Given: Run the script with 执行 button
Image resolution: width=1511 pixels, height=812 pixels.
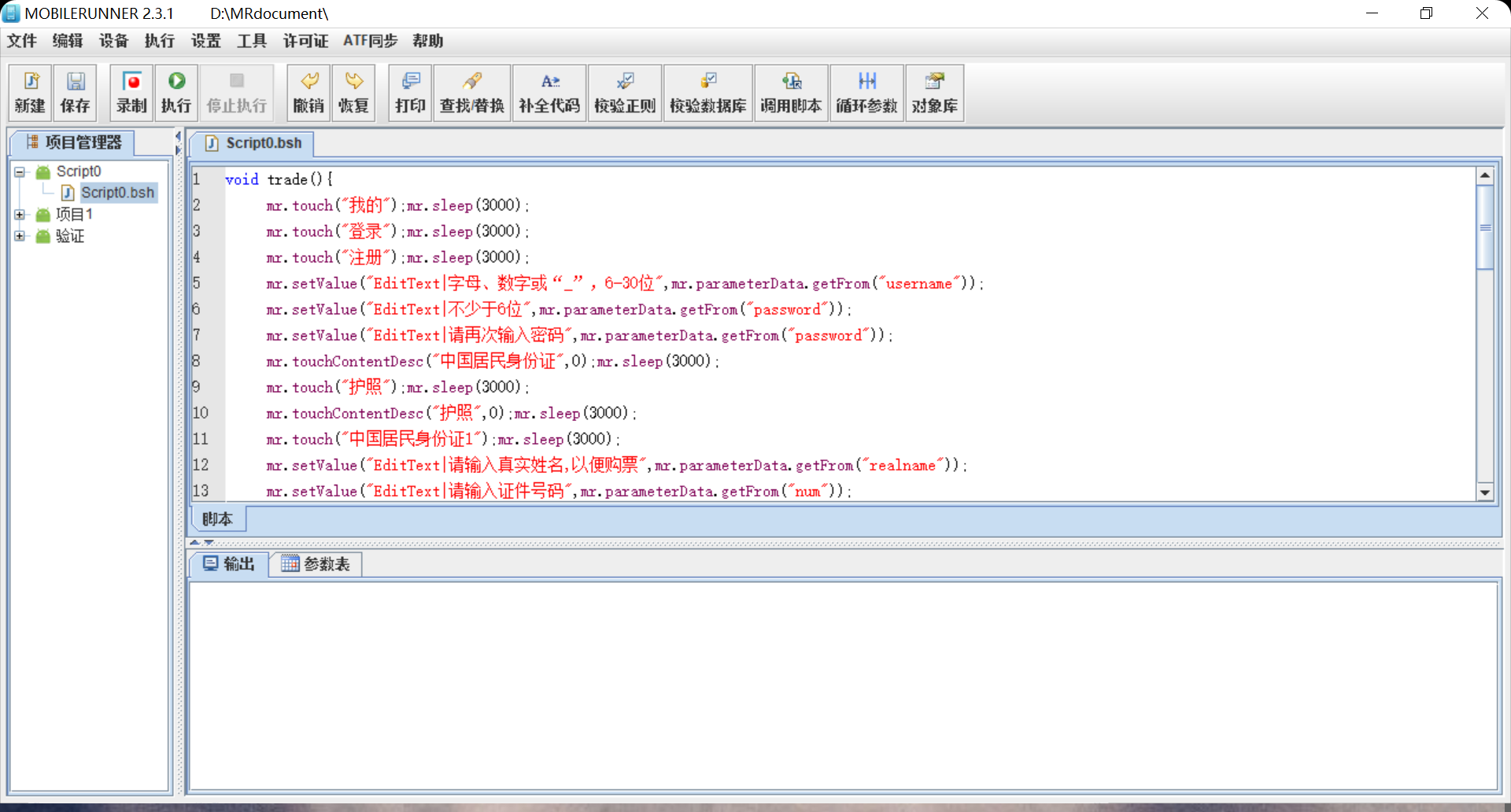Looking at the screenshot, I should (176, 93).
